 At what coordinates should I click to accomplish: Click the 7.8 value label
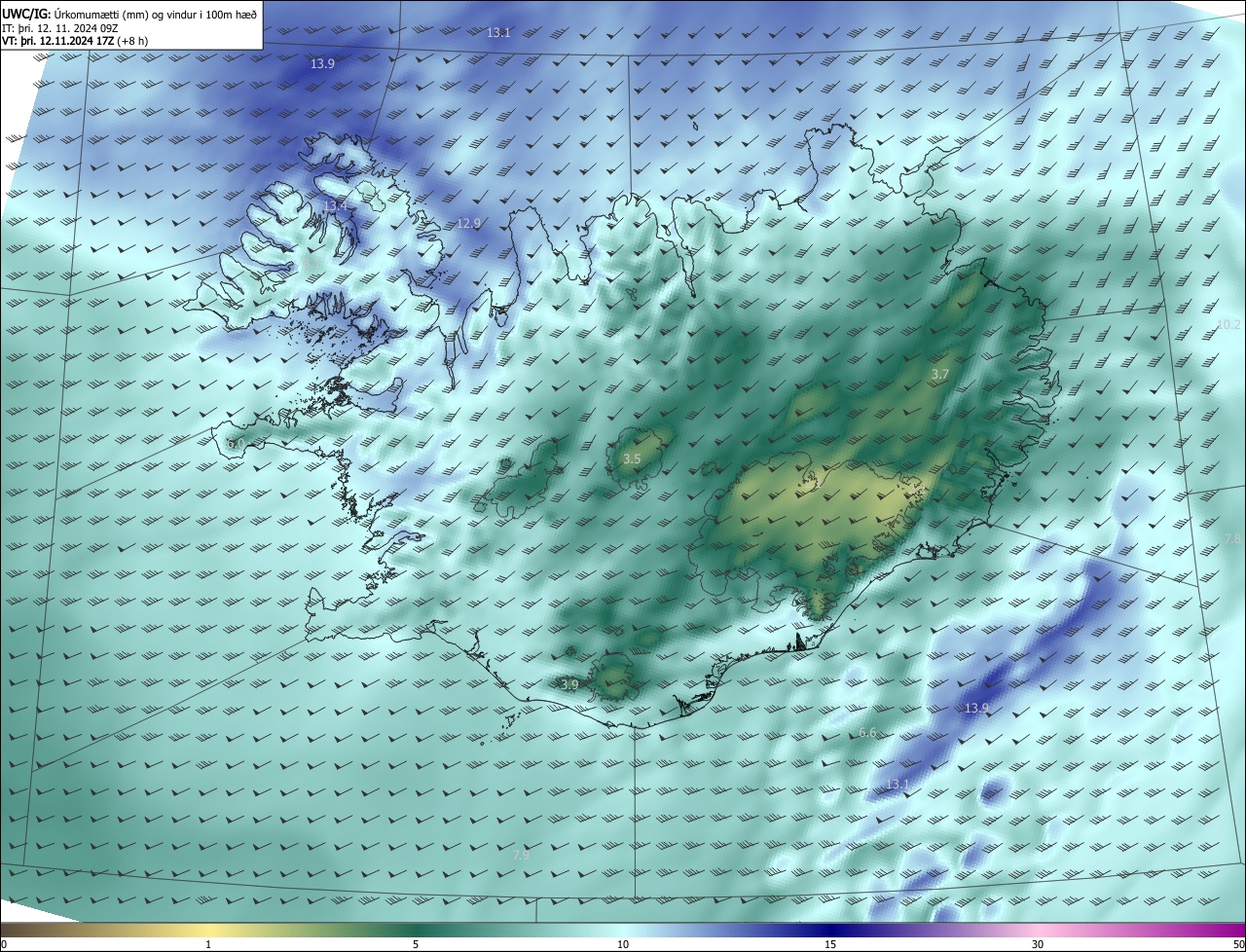[1232, 538]
